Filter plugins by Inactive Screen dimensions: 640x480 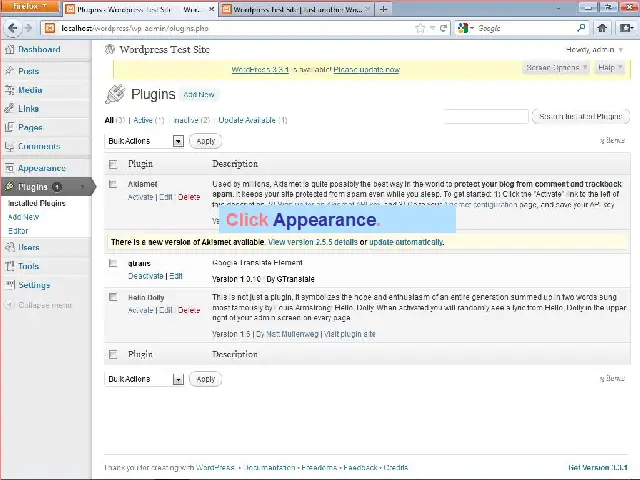coord(186,120)
